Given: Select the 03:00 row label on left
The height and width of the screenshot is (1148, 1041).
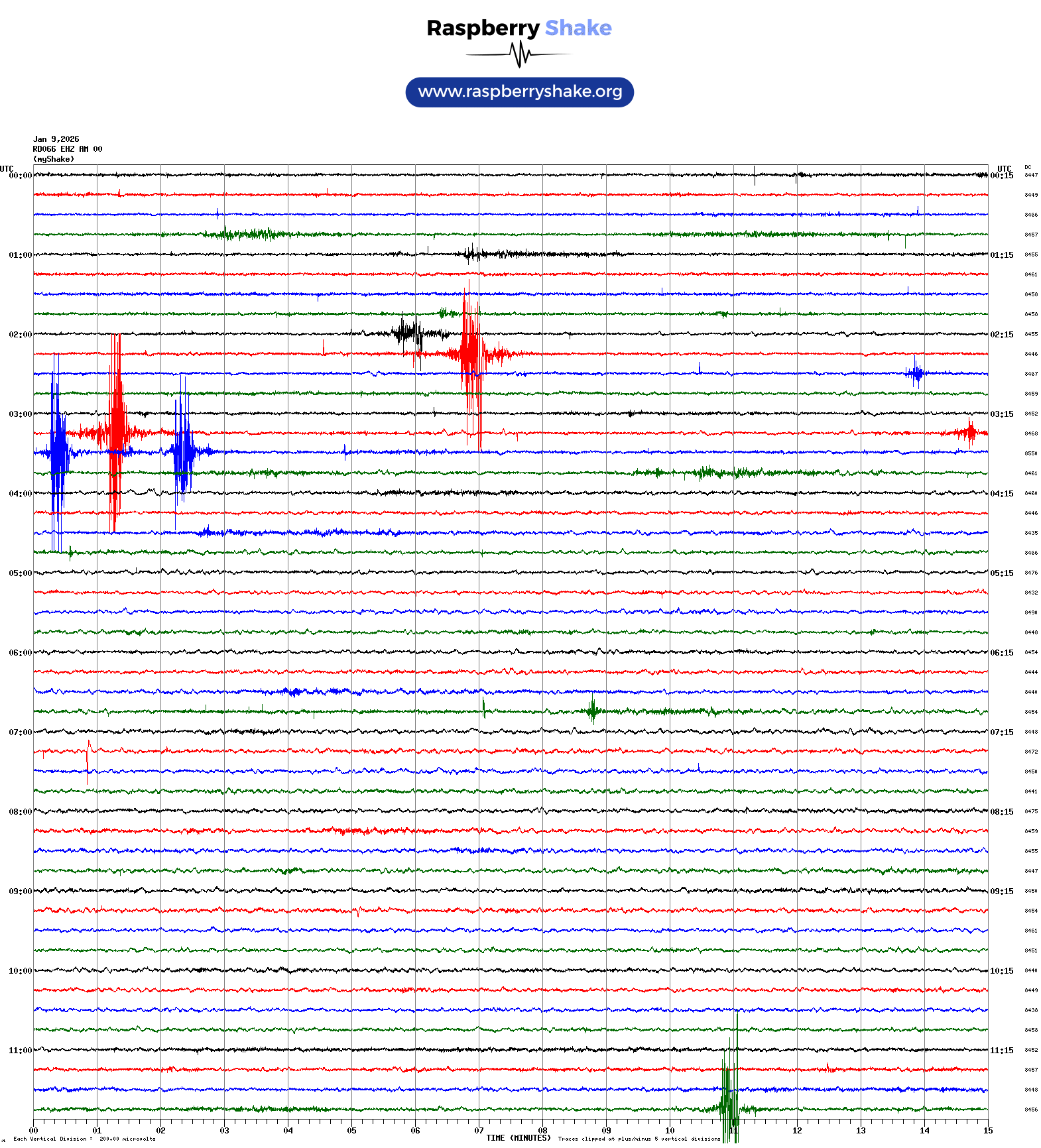Looking at the screenshot, I should 20,414.
